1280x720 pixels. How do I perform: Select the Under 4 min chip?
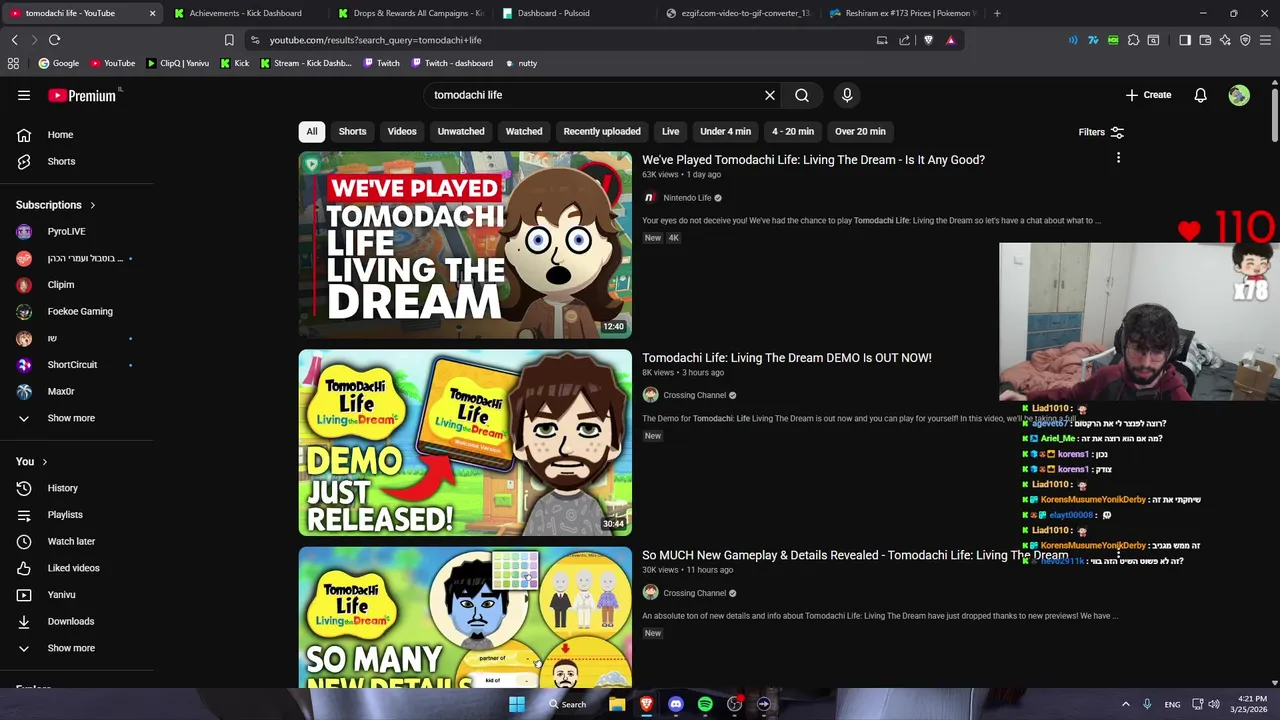point(726,131)
